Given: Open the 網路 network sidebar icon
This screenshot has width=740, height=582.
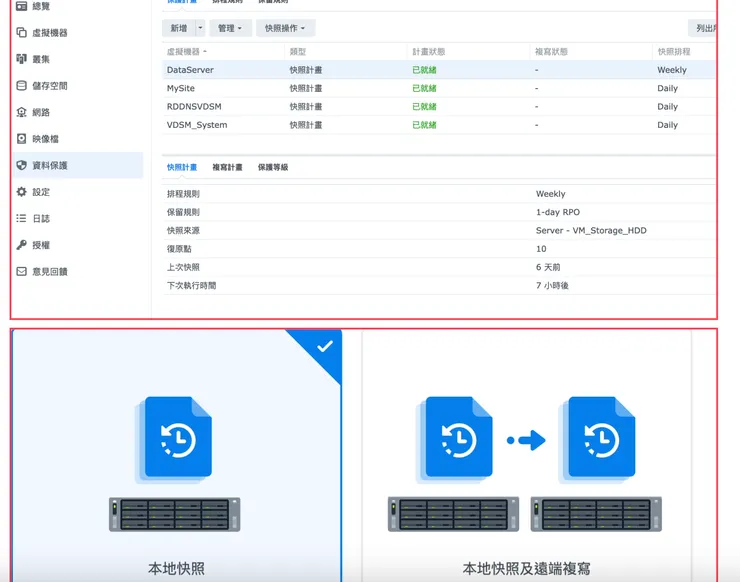Looking at the screenshot, I should pos(21,112).
